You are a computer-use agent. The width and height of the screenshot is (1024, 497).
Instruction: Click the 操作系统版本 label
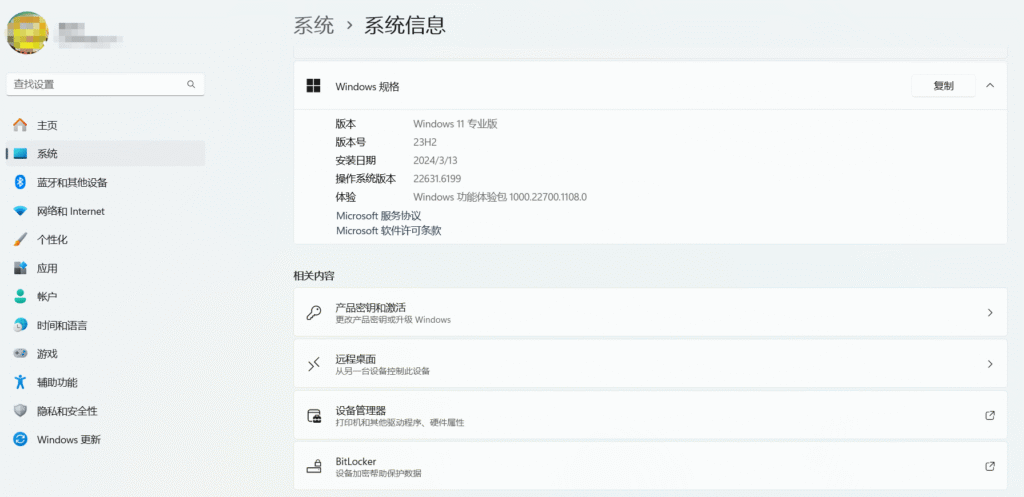click(x=366, y=178)
